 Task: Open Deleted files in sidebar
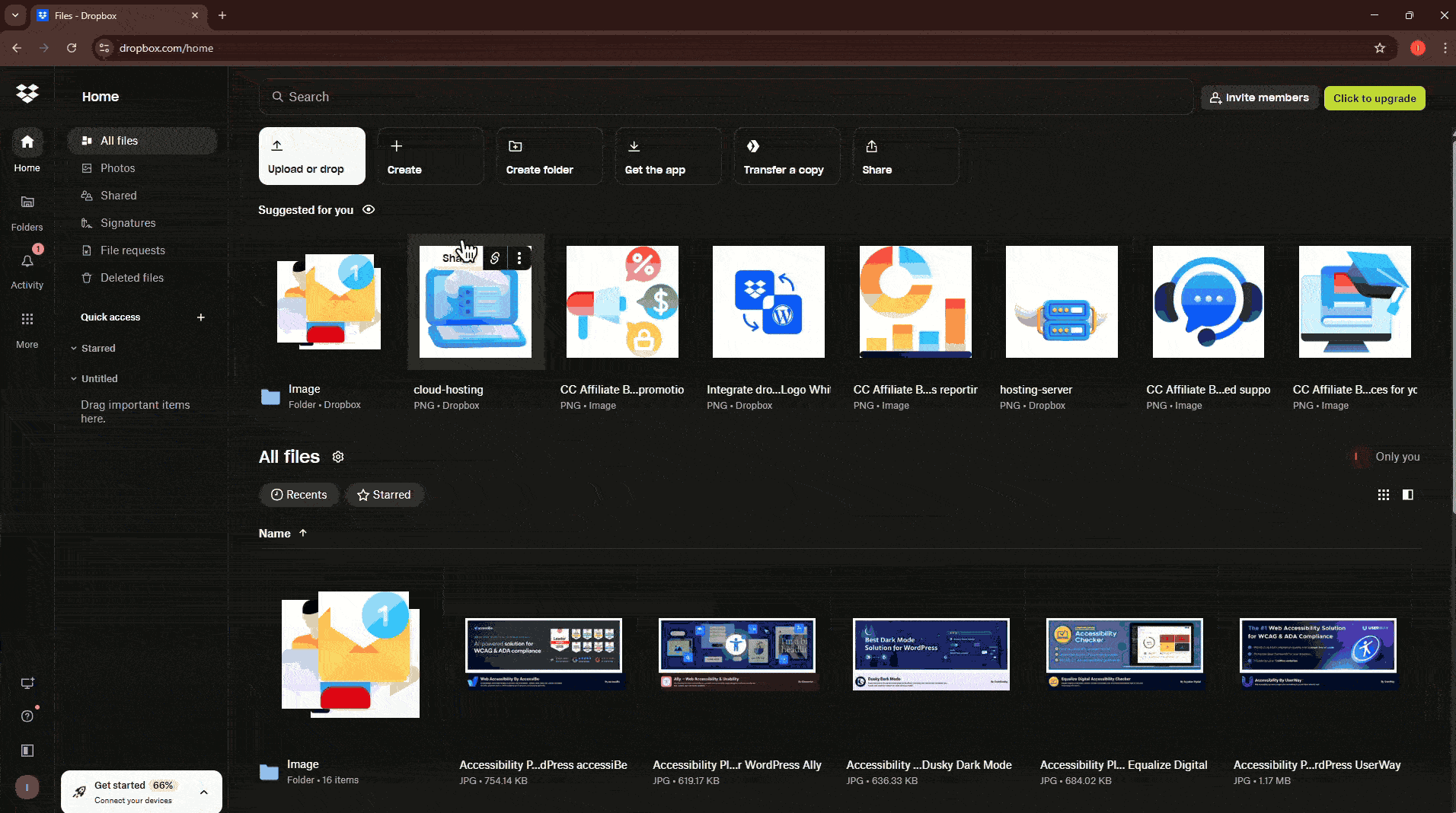142,278
